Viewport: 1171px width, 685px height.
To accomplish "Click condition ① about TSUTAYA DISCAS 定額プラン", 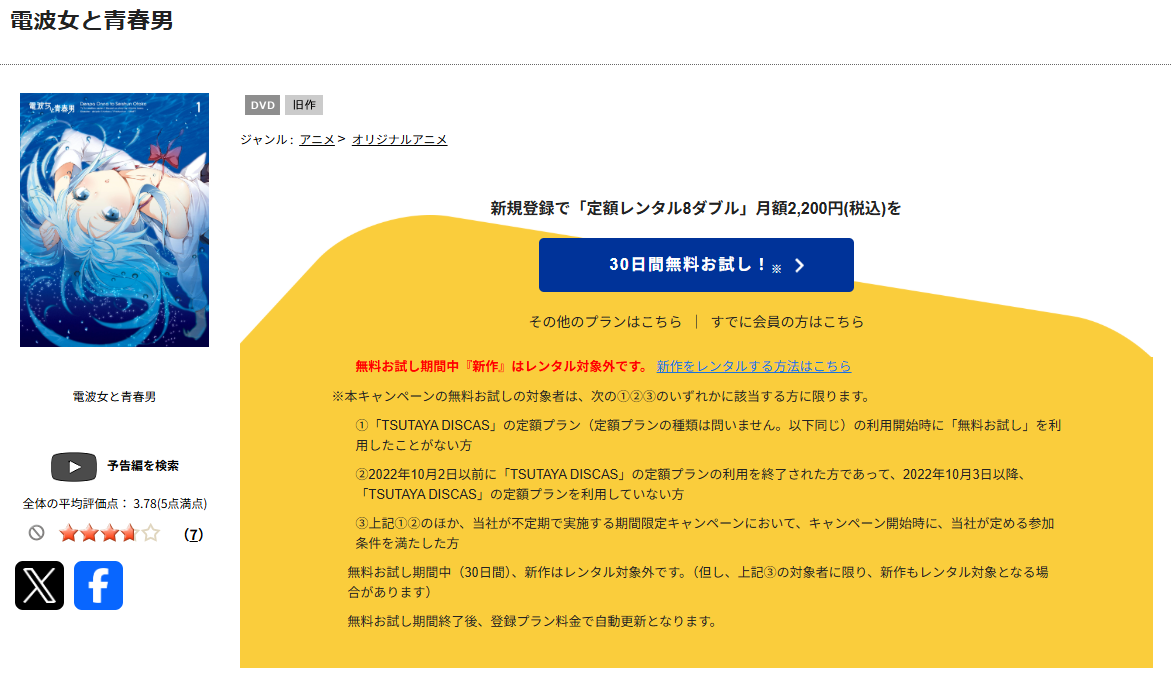I will point(708,435).
